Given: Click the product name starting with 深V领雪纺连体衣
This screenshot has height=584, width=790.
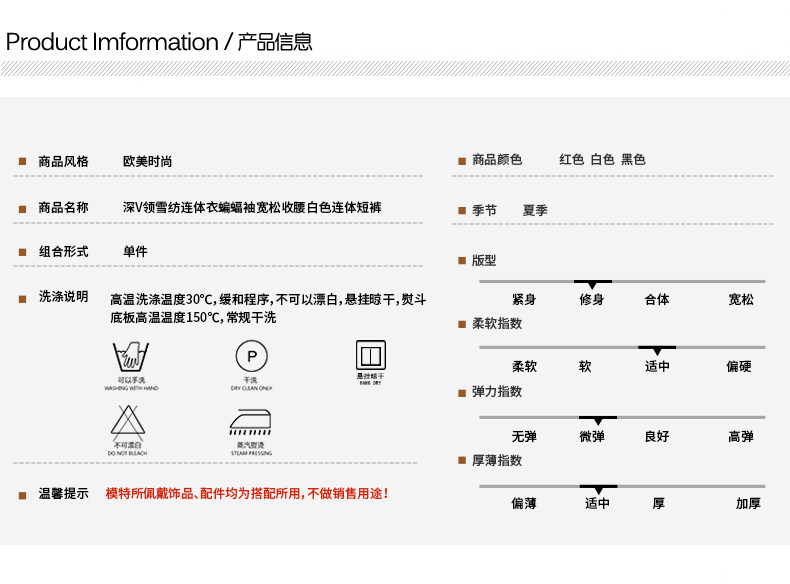Looking at the screenshot, I should tap(252, 207).
